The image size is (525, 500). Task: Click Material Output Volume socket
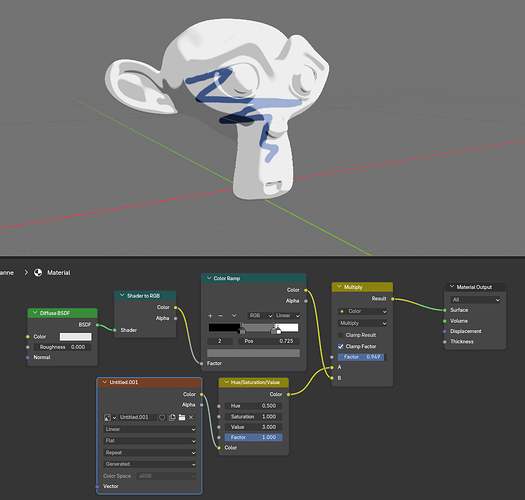pos(445,321)
